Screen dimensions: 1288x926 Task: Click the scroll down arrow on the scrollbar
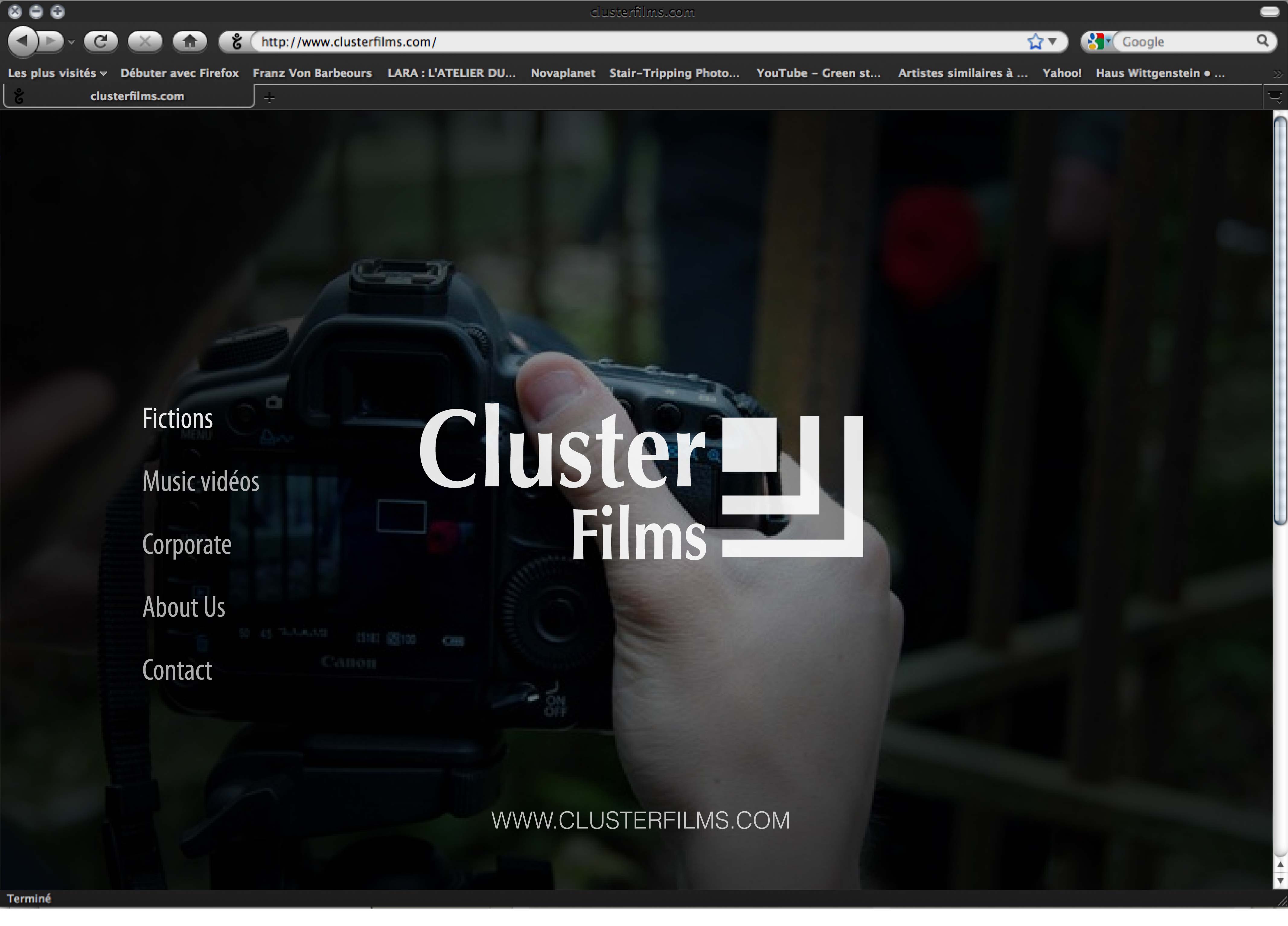click(x=1280, y=880)
